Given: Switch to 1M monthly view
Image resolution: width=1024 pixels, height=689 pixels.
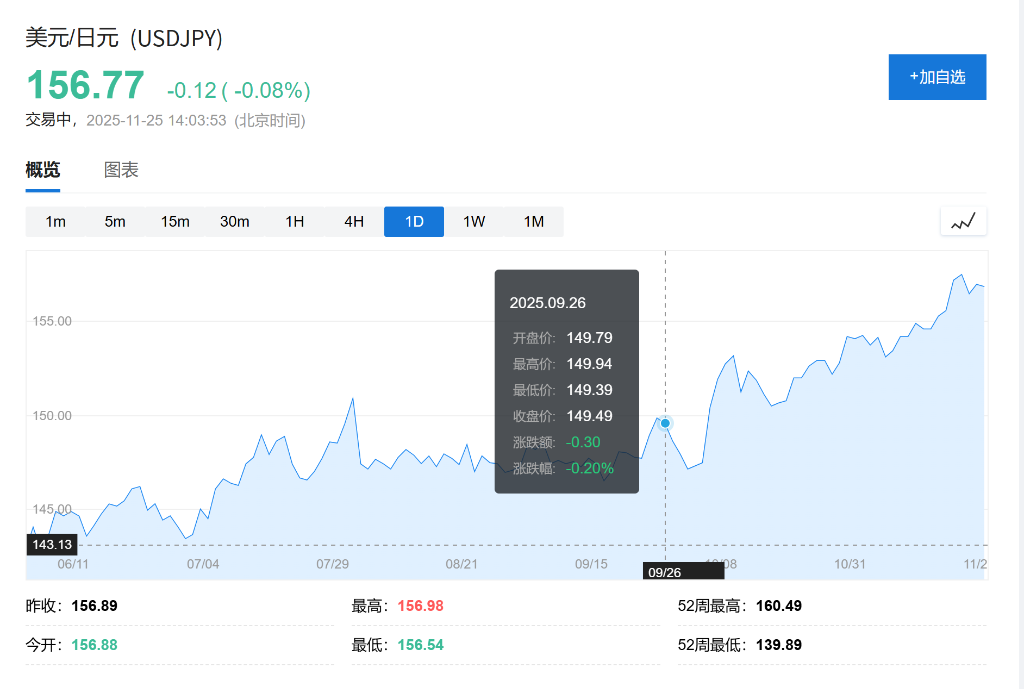Looking at the screenshot, I should pos(534,222).
